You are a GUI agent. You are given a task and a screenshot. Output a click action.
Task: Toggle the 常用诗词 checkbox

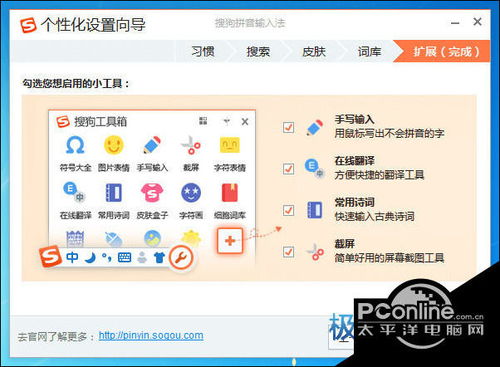tap(288, 210)
